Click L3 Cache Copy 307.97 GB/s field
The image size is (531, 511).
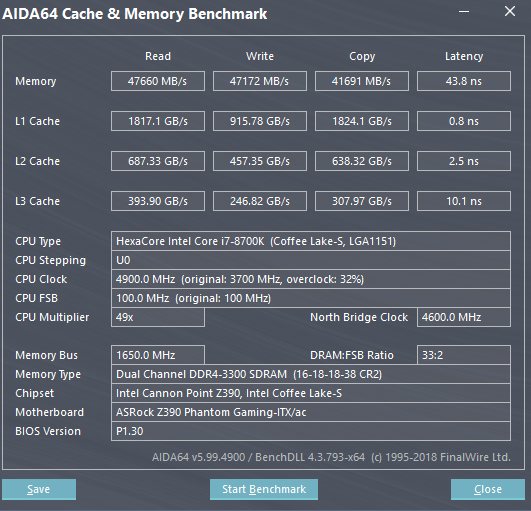pos(362,201)
